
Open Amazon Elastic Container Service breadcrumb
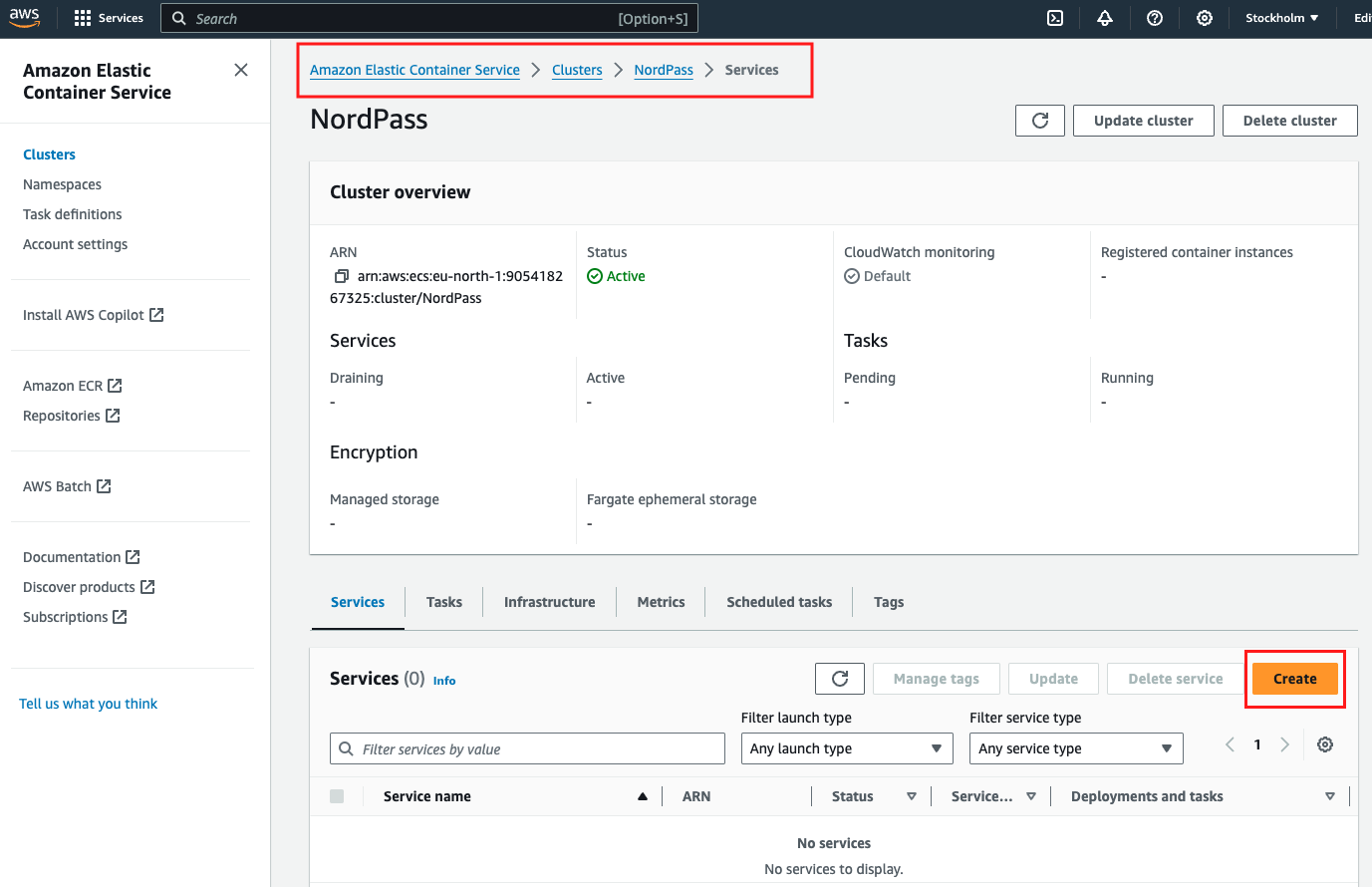pos(414,70)
